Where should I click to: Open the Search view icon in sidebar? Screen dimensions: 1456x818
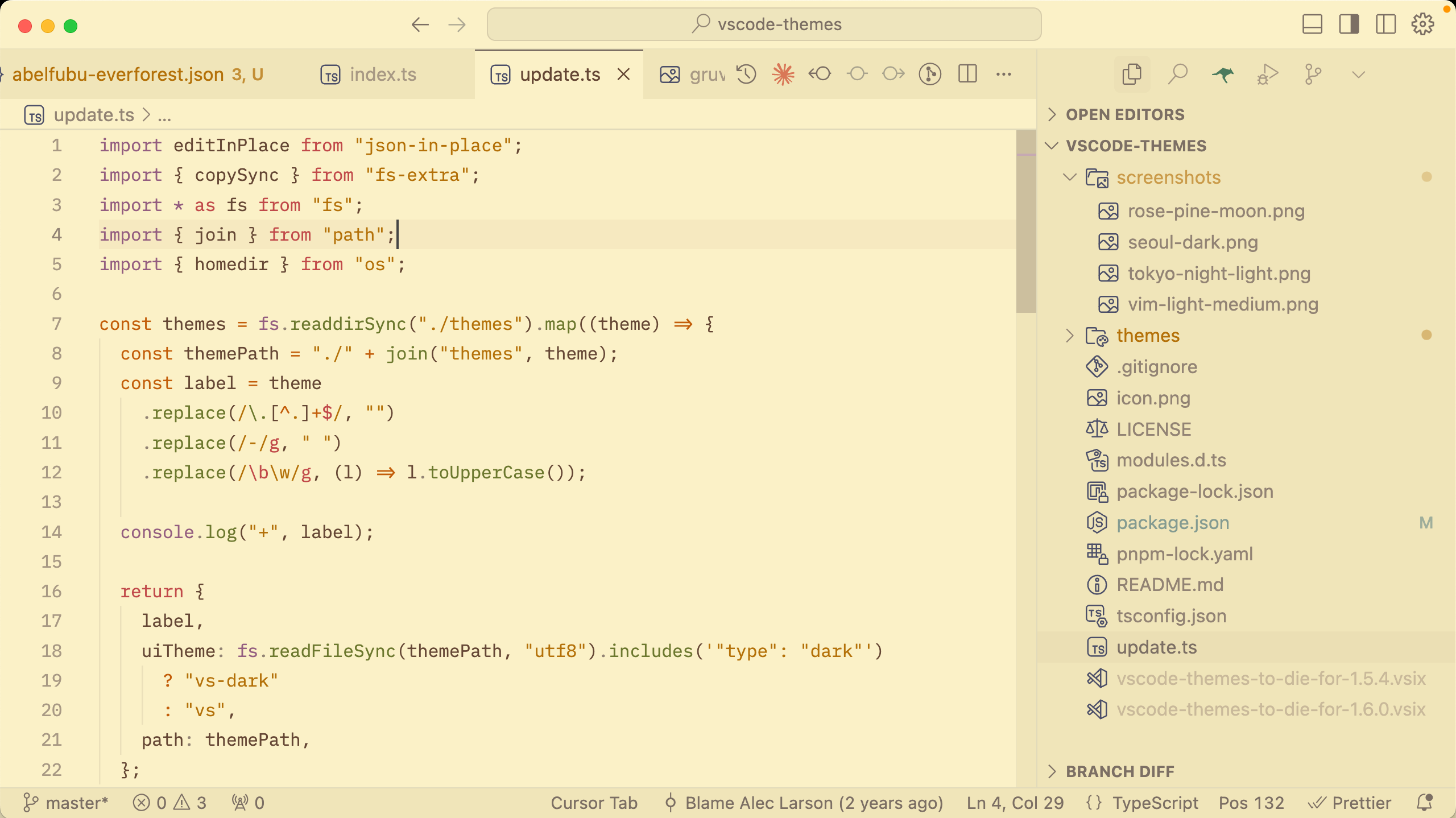point(1177,74)
